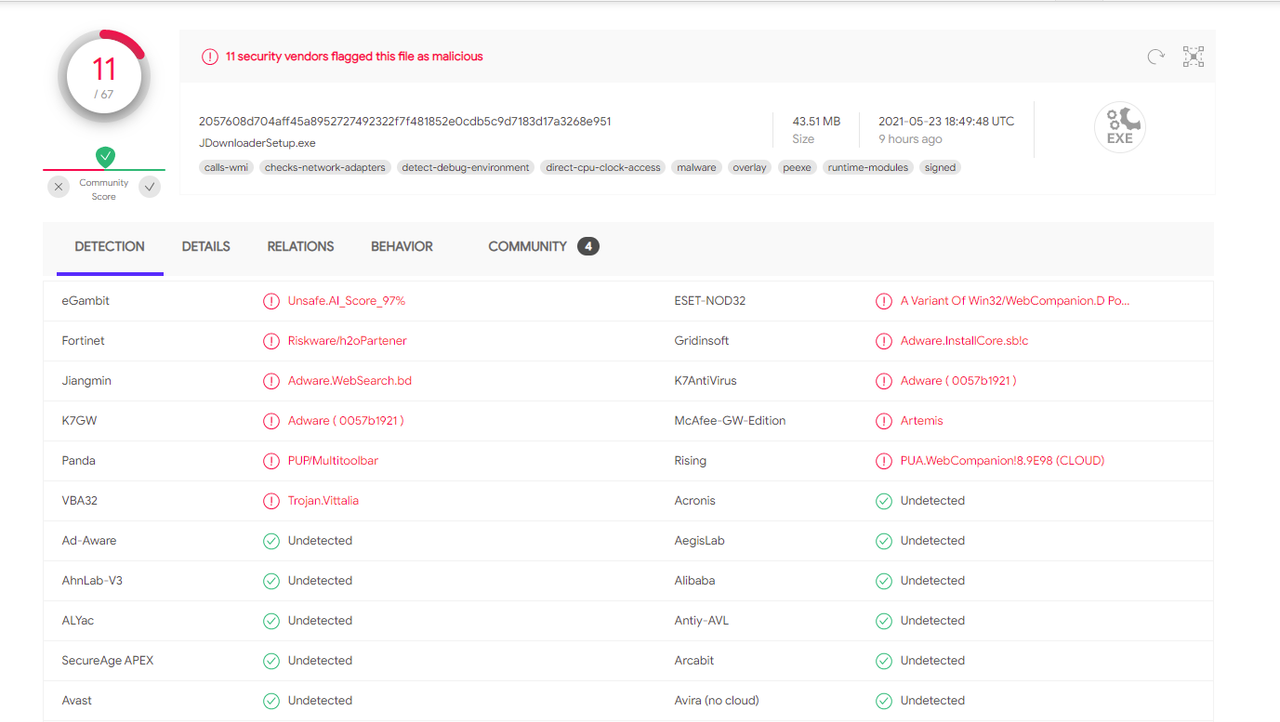Click Gridinsoft's red warning icon
This screenshot has width=1280, height=722.
(x=884, y=341)
